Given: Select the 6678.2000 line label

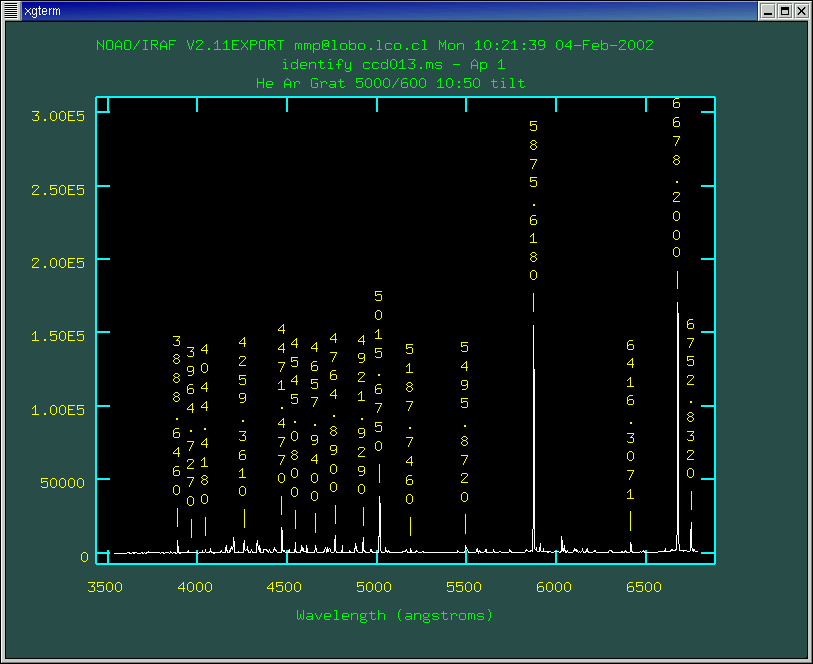Looking at the screenshot, I should coord(677,177).
